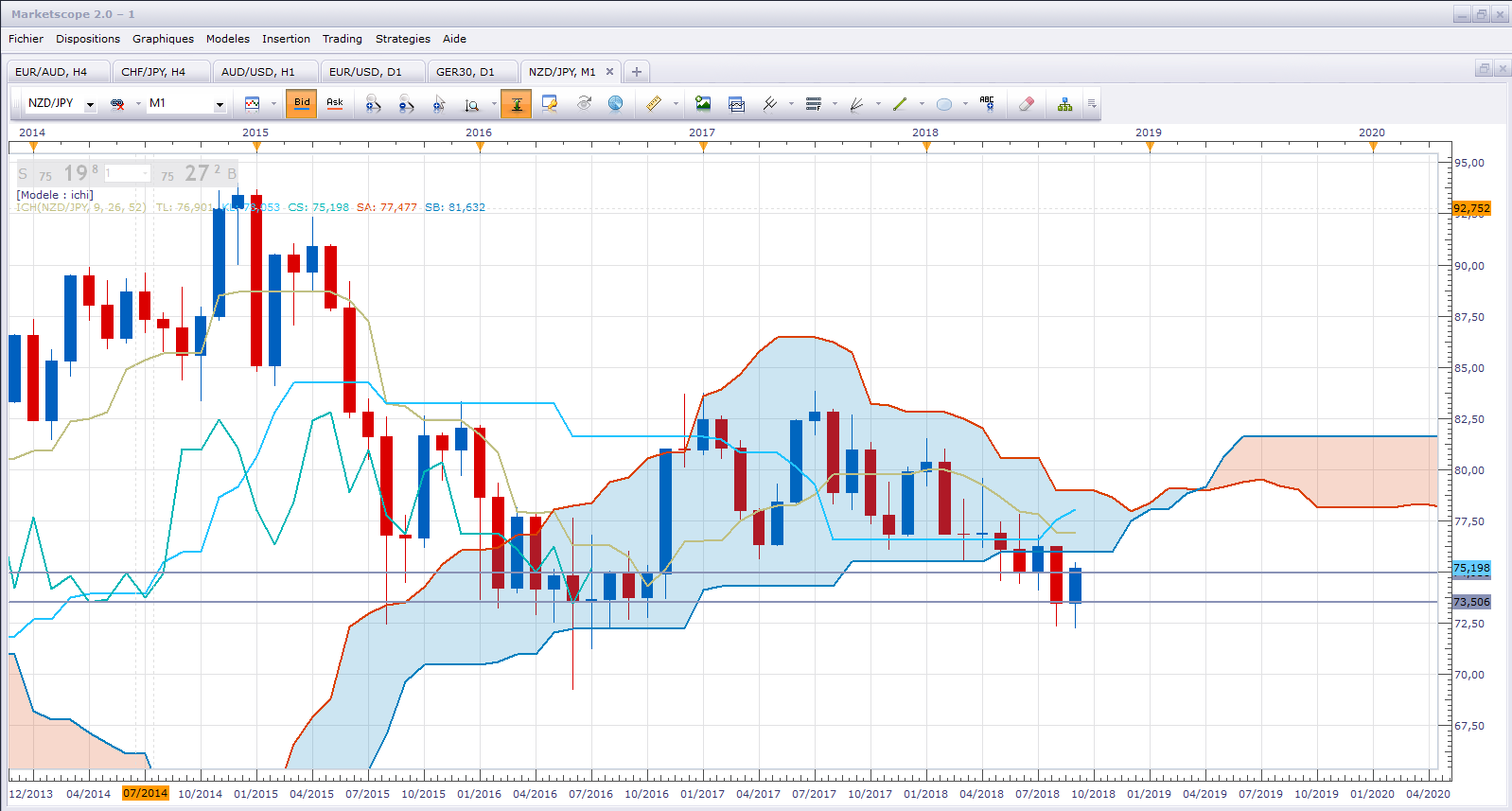The height and width of the screenshot is (811, 1512).
Task: Click the 75,198 price marker on axis
Action: pyautogui.click(x=1471, y=569)
